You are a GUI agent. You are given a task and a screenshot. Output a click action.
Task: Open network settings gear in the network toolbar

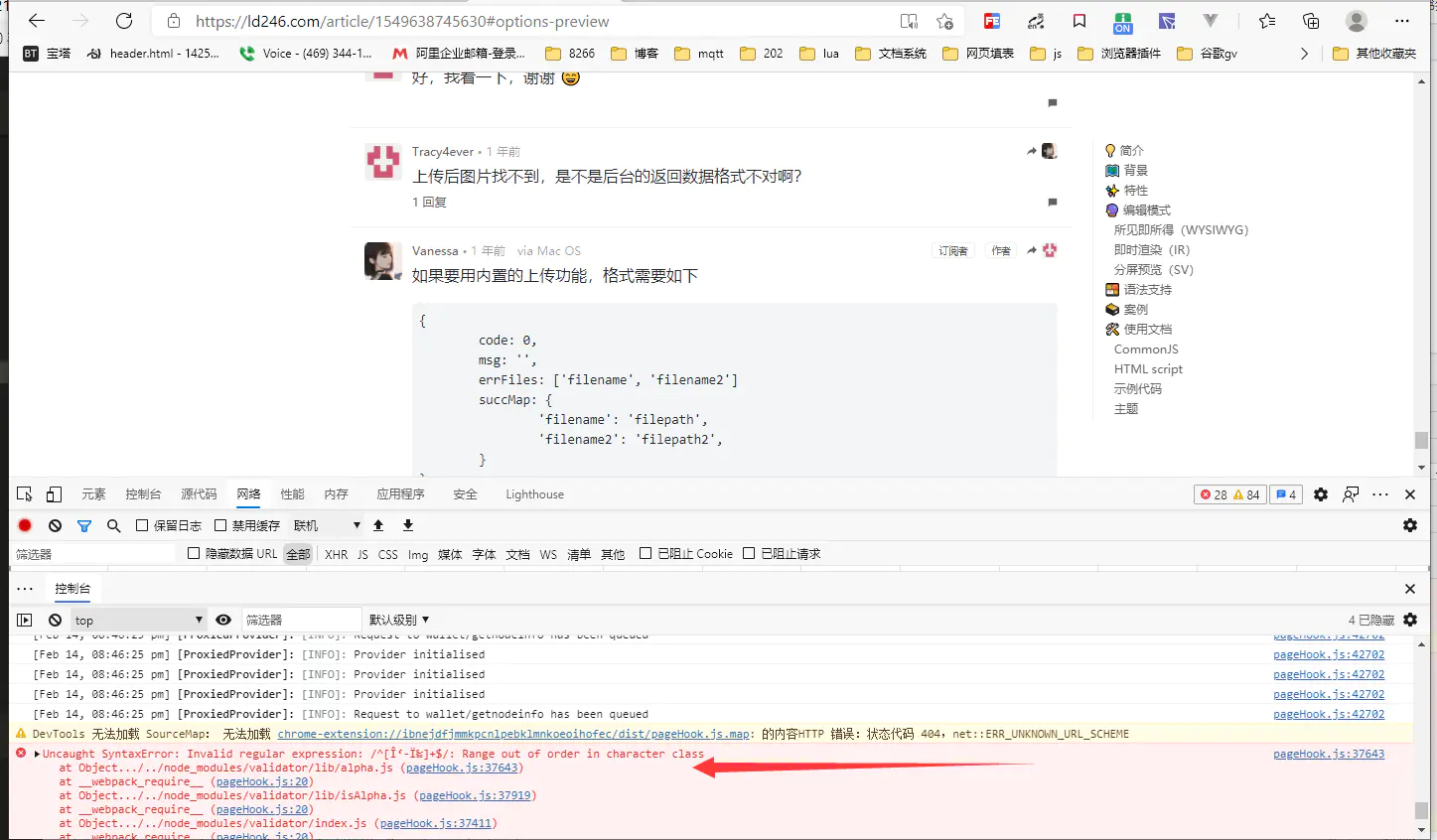pos(1410,525)
